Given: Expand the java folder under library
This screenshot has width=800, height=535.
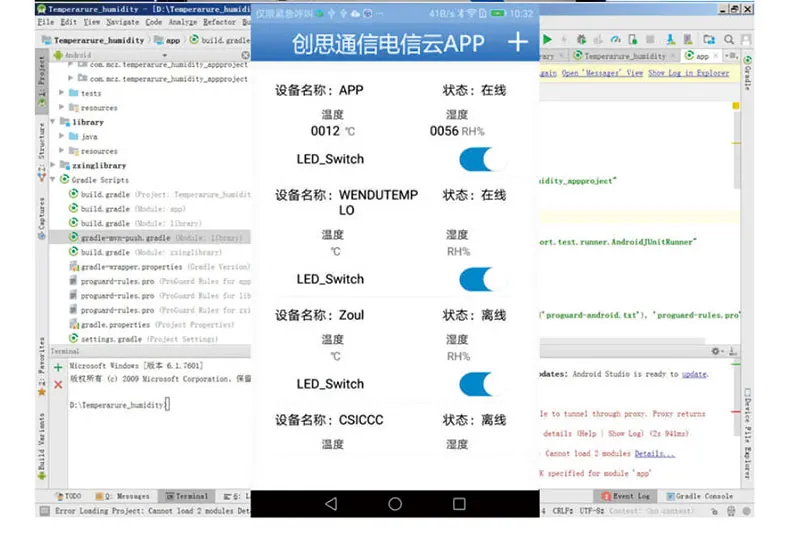Looking at the screenshot, I should point(61,136).
